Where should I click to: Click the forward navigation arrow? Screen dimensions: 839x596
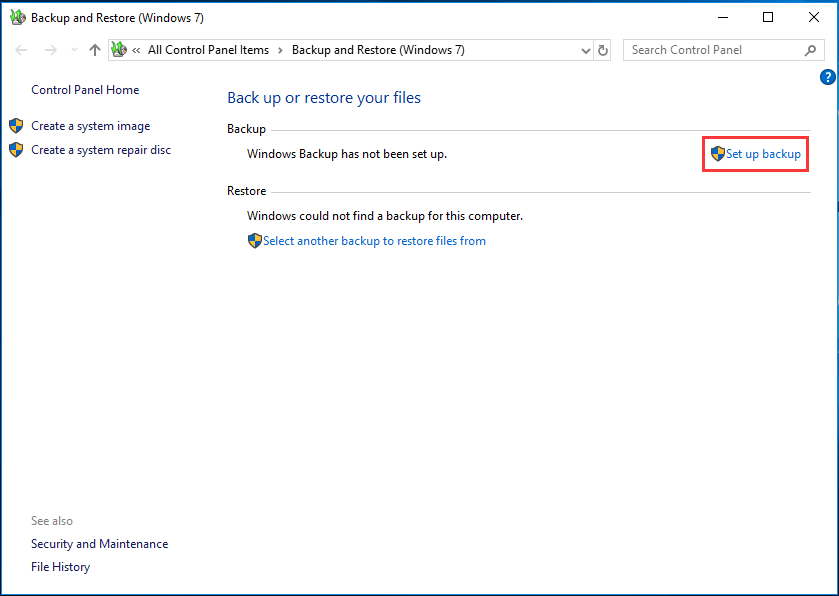(50, 49)
